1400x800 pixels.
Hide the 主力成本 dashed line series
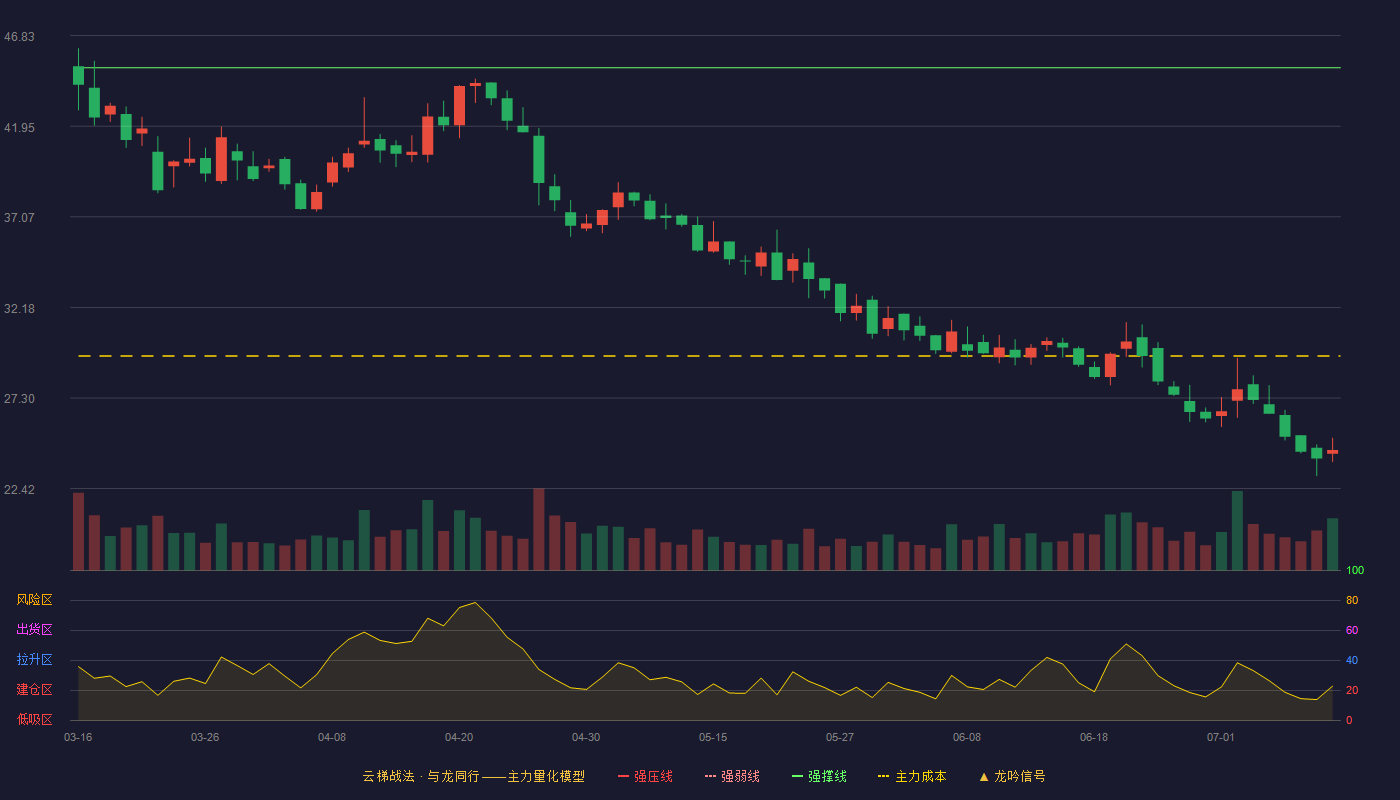911,776
